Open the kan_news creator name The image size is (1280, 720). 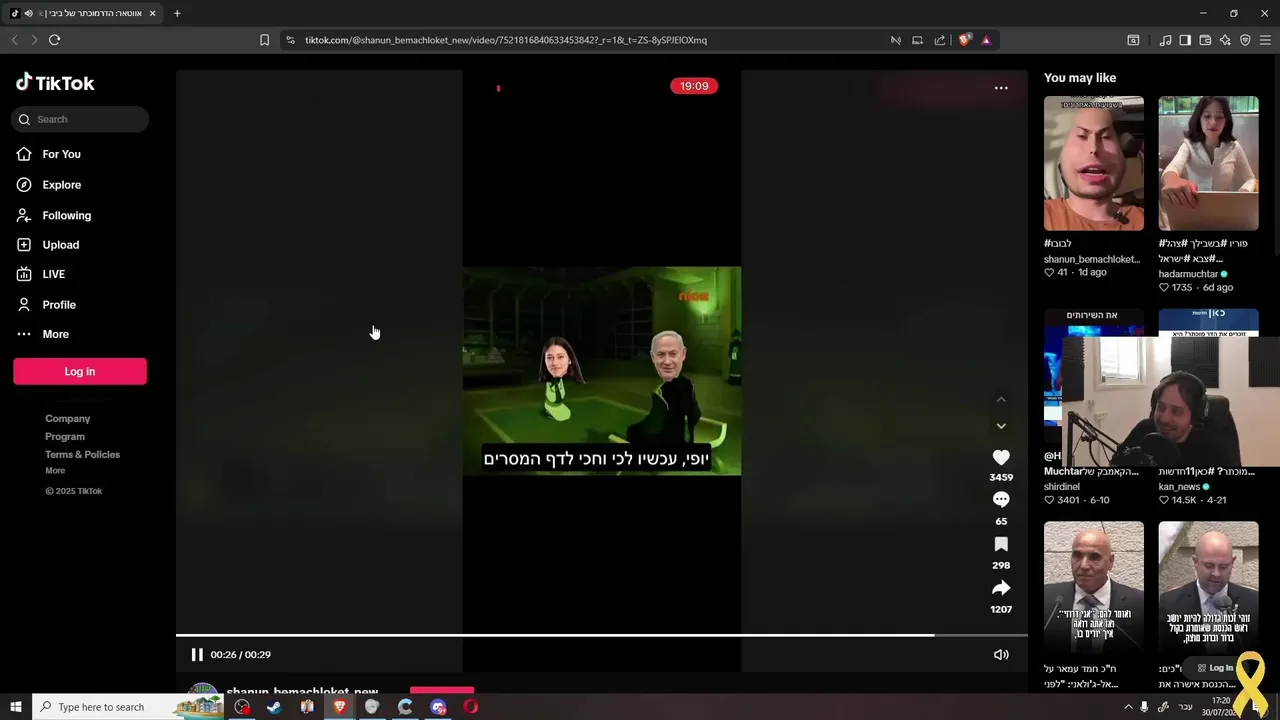(x=1180, y=487)
